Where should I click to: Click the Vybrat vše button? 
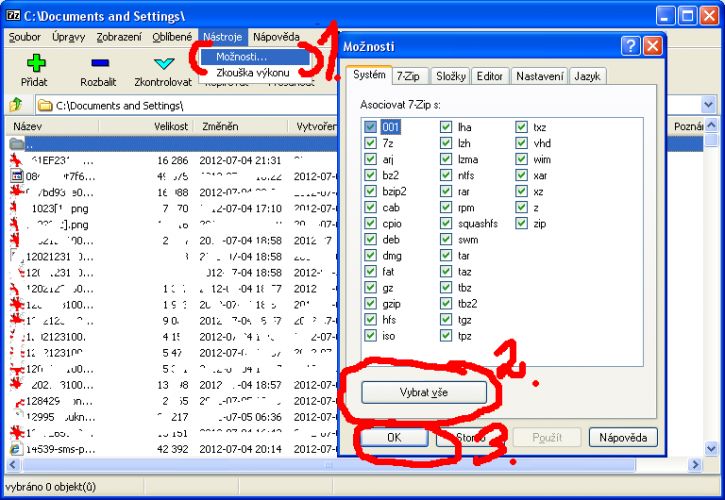[x=424, y=392]
